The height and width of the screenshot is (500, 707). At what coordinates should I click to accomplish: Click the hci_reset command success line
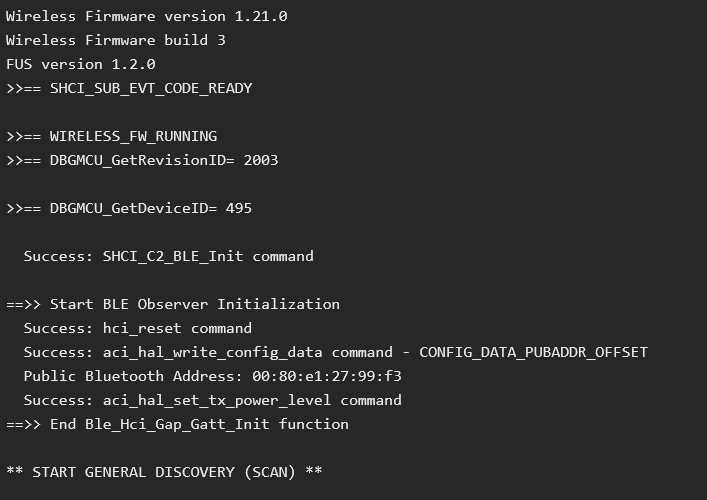point(138,328)
